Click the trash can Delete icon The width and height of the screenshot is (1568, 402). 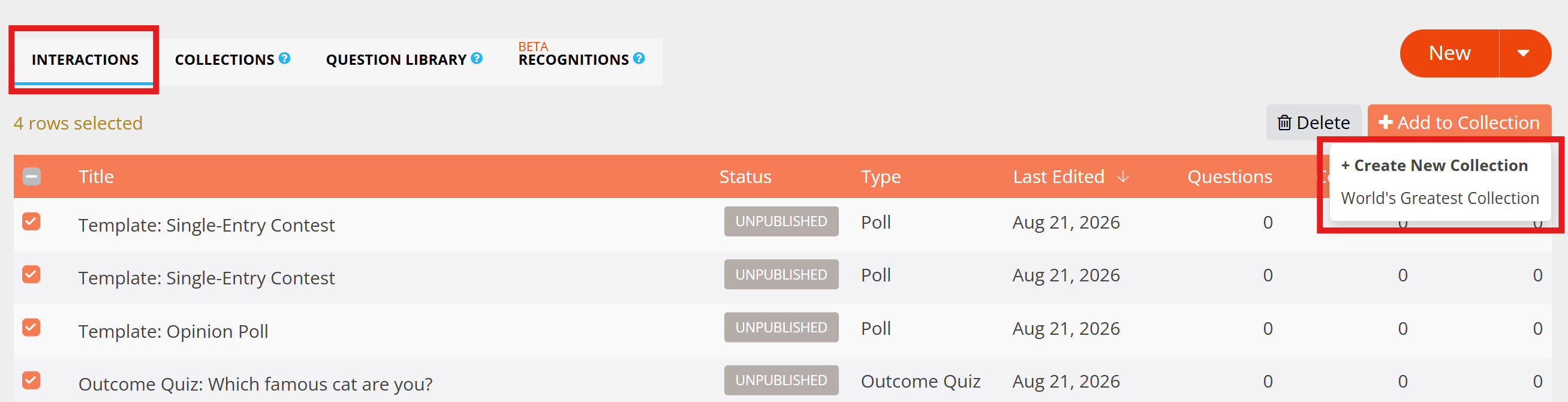pos(1284,122)
